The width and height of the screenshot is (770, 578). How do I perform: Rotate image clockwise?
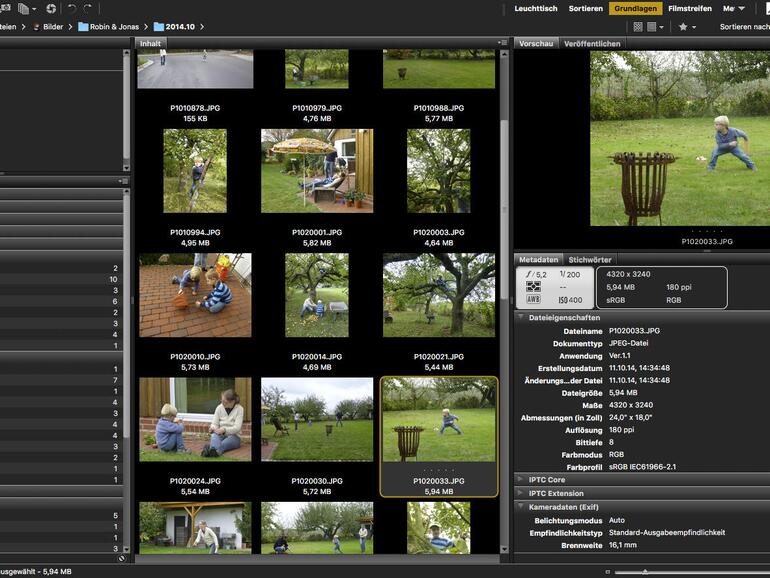coord(88,8)
